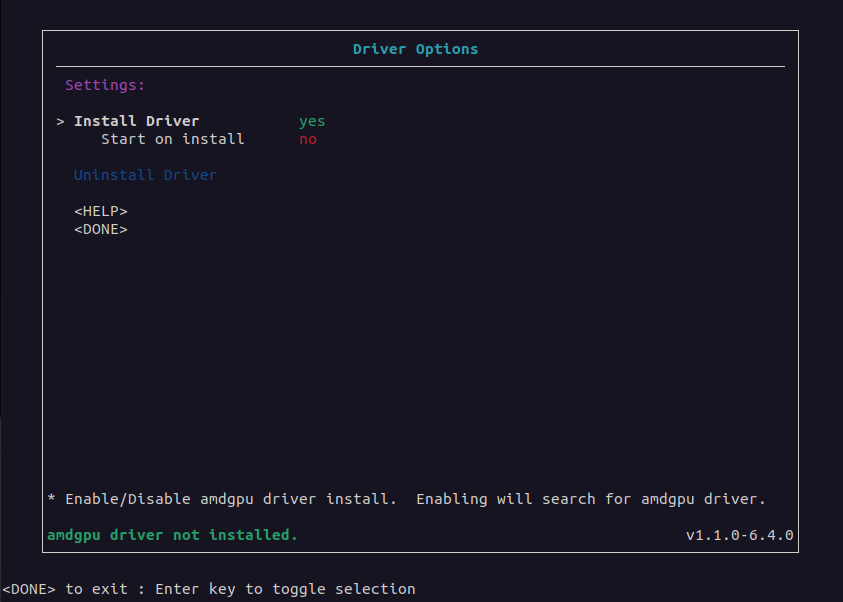Screen dimensions: 843x602
Task: Click the Driver Options title
Action: [416, 49]
